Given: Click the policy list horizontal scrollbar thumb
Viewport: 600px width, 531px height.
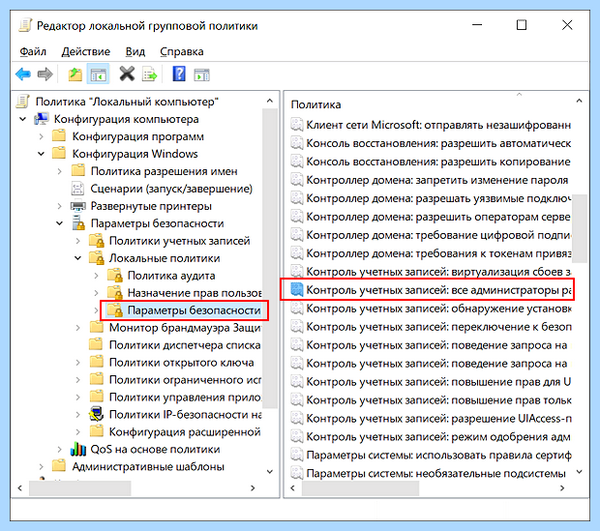Looking at the screenshot, I should pyautogui.click(x=360, y=488).
